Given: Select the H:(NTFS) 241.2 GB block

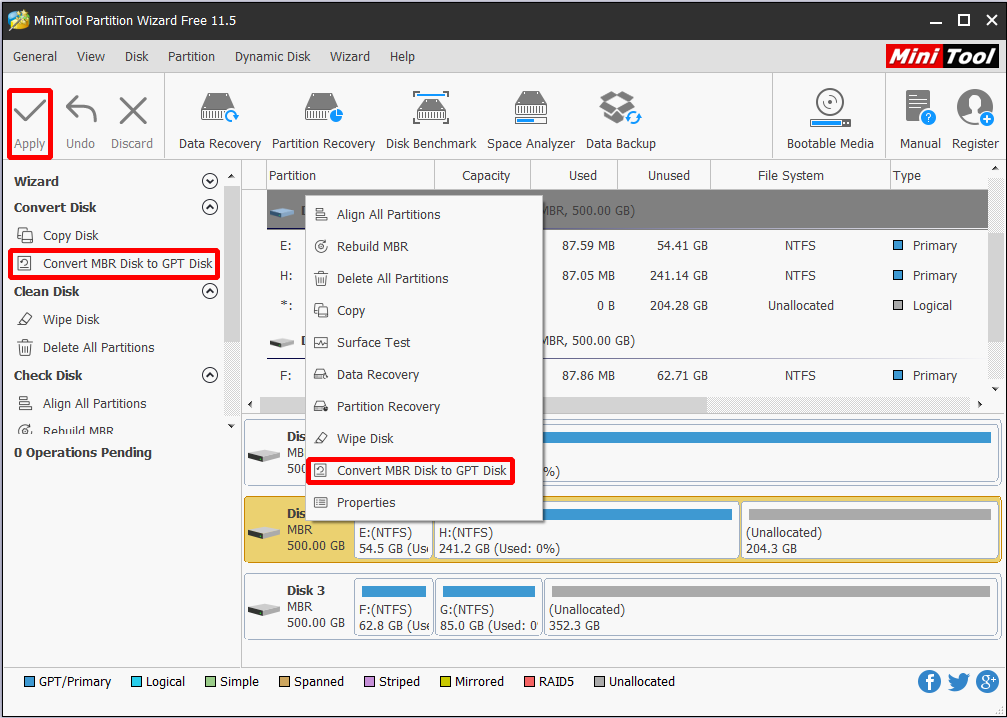Looking at the screenshot, I should click(x=587, y=530).
